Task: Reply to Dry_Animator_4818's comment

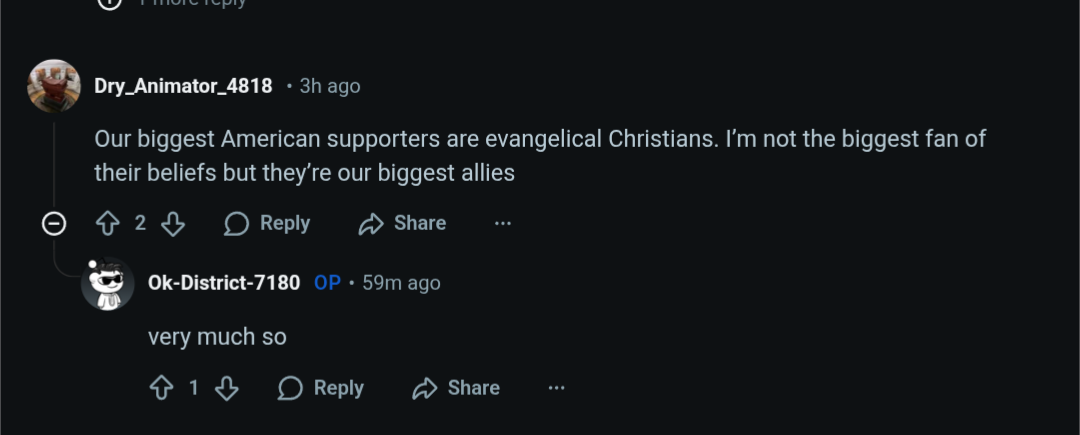Action: click(267, 223)
